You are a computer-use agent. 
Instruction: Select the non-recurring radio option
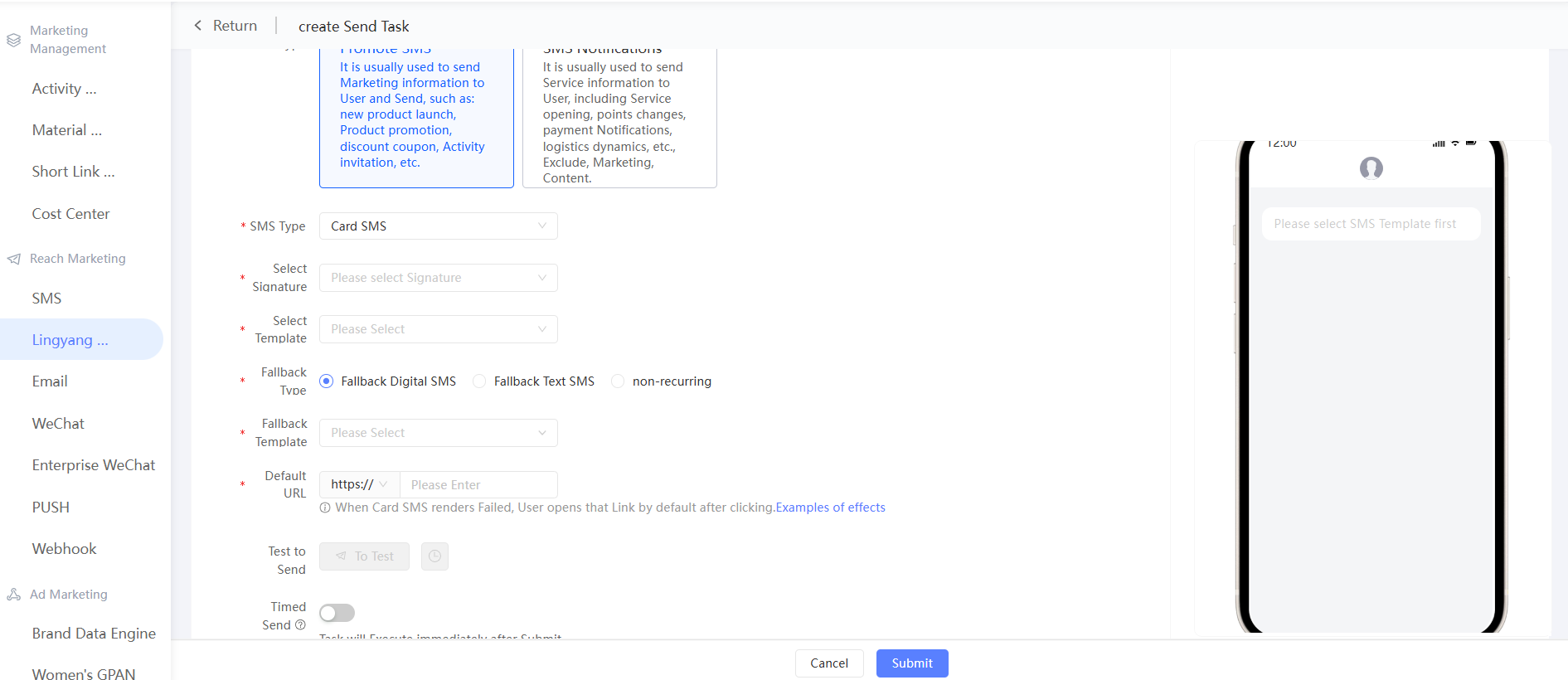point(618,381)
